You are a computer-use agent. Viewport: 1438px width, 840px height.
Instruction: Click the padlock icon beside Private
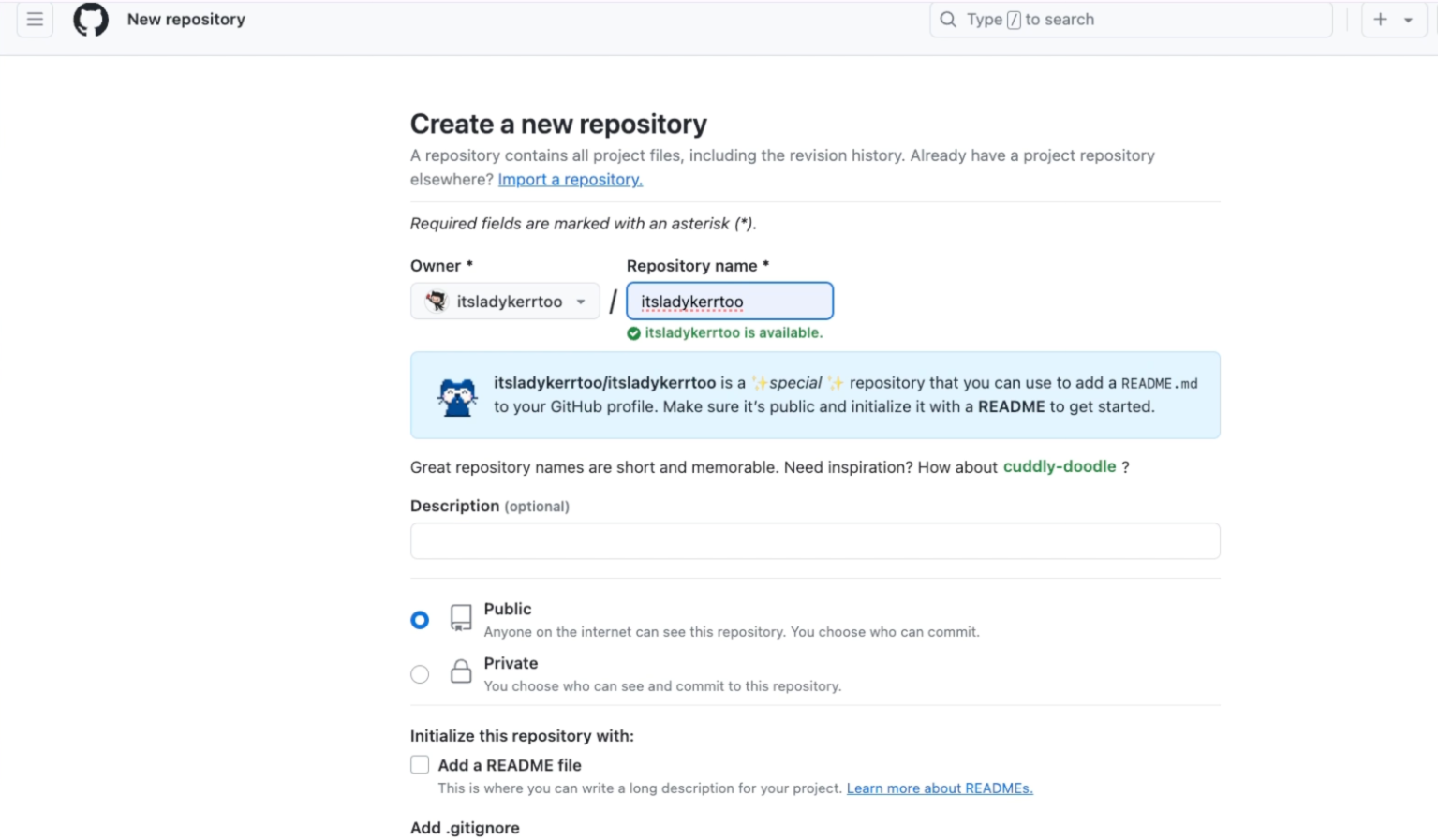(461, 672)
